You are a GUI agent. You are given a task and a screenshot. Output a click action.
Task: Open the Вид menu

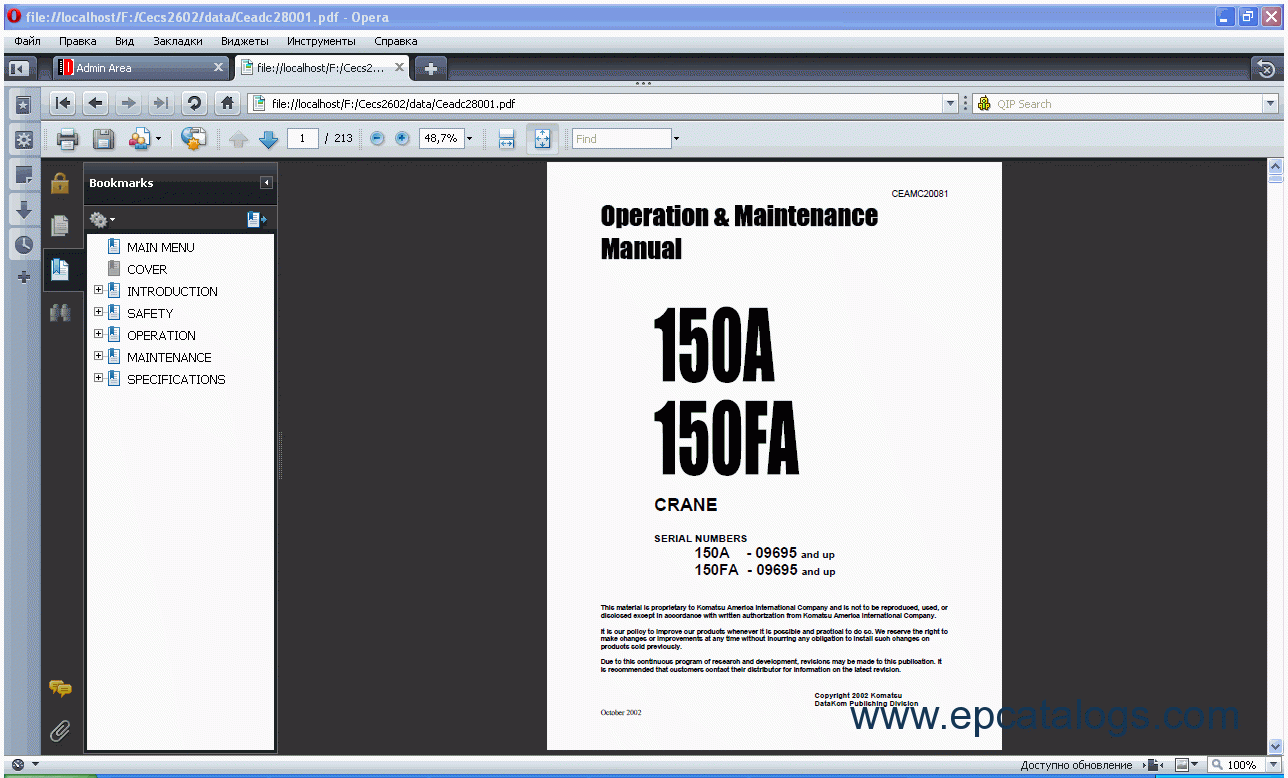(124, 41)
